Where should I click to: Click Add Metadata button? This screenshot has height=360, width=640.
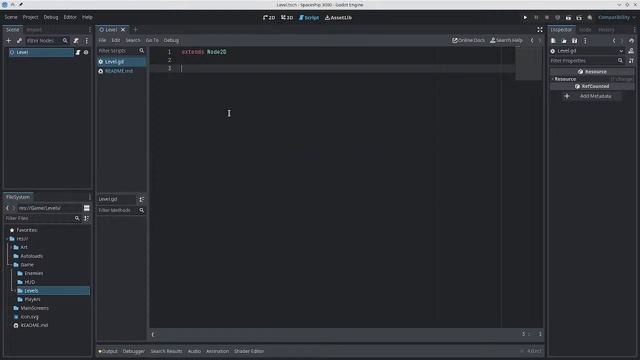click(591, 96)
